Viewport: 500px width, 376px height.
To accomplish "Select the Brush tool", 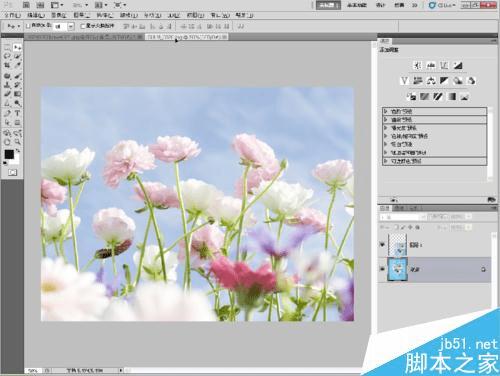I will [17, 76].
